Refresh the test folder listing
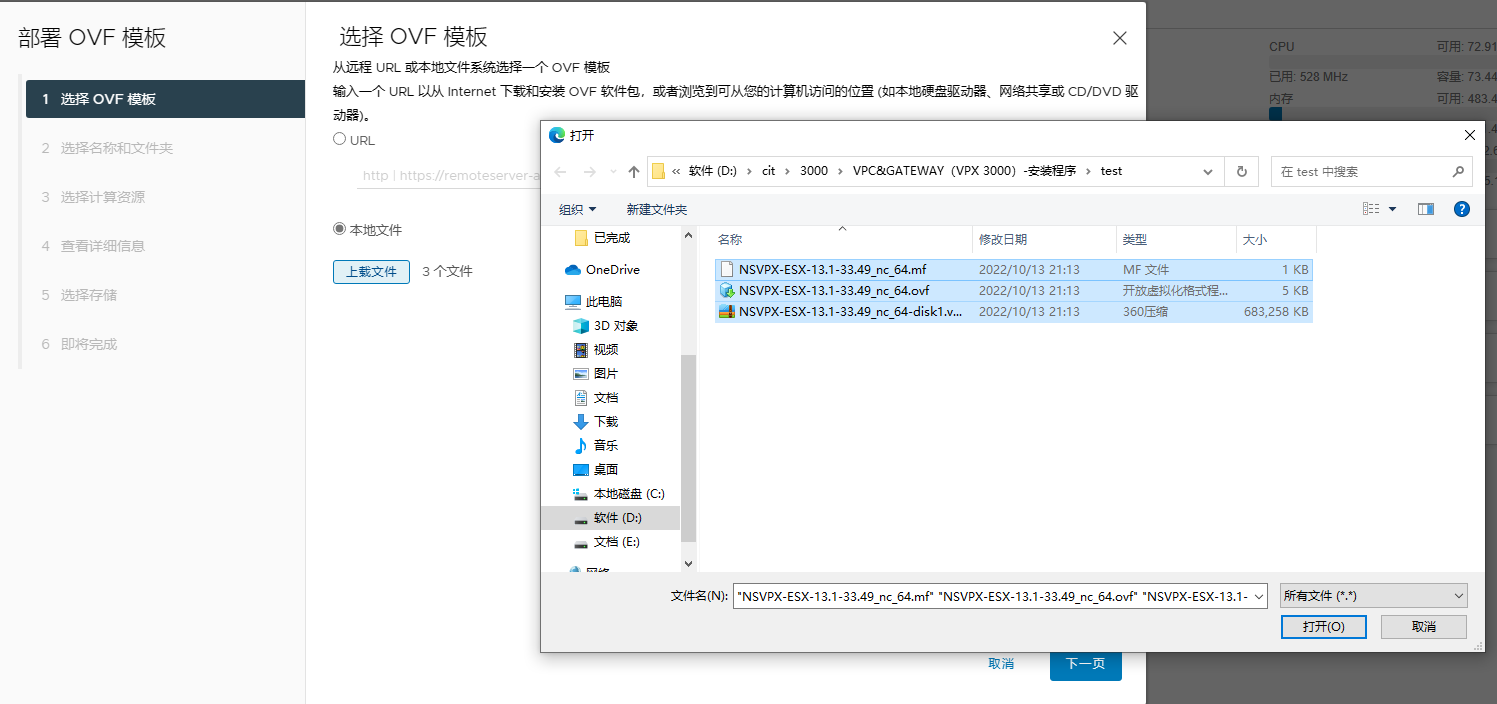Viewport: 1497px width, 704px height. coord(1241,171)
